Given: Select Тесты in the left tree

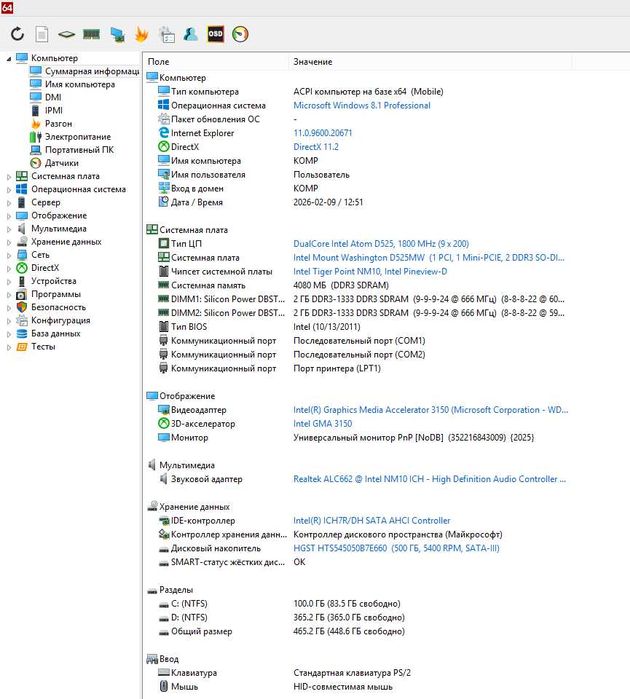Looking at the screenshot, I should pos(43,346).
